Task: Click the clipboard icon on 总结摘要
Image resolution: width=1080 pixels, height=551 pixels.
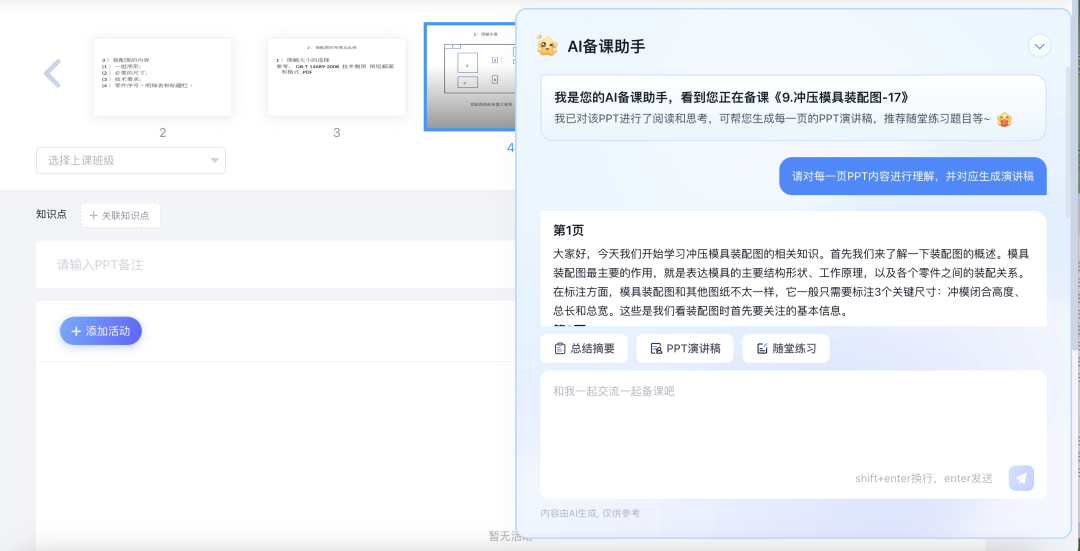Action: pyautogui.click(x=559, y=349)
